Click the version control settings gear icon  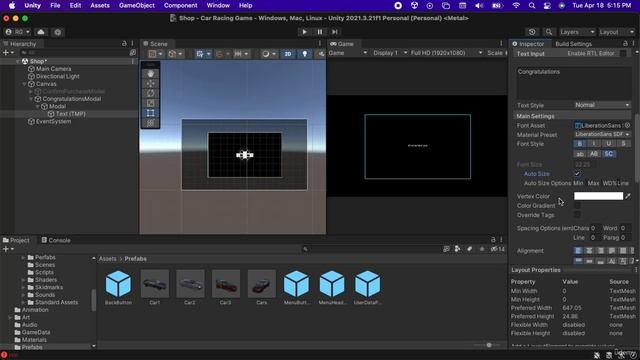click(x=58, y=32)
